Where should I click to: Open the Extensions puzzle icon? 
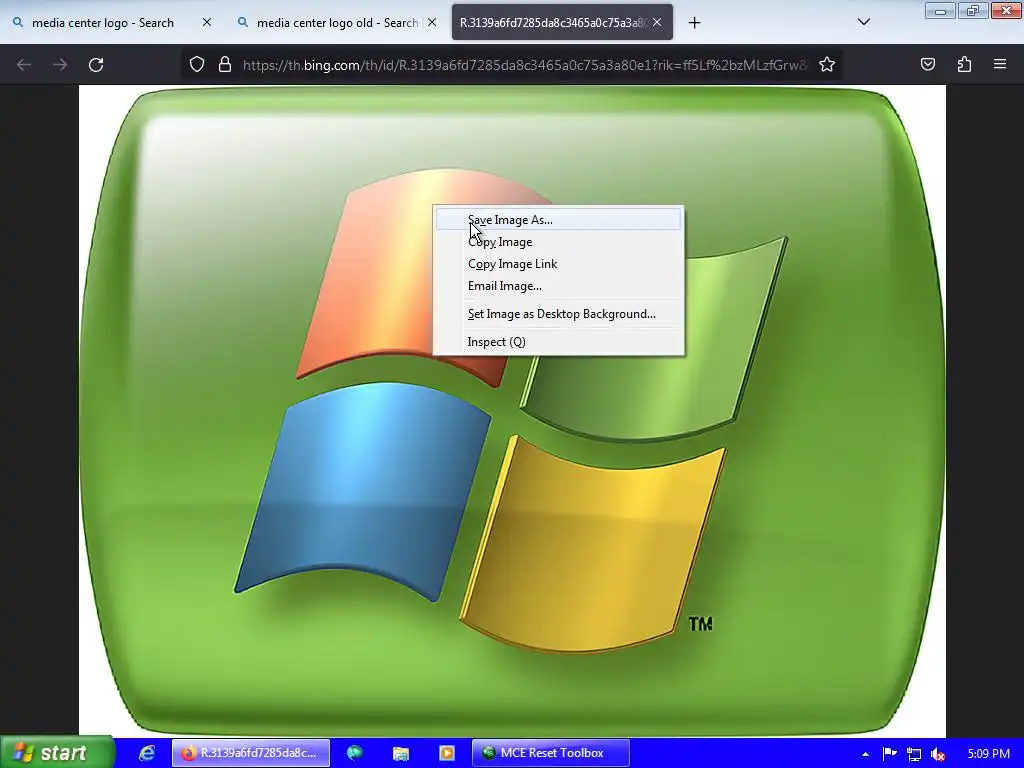pos(964,64)
